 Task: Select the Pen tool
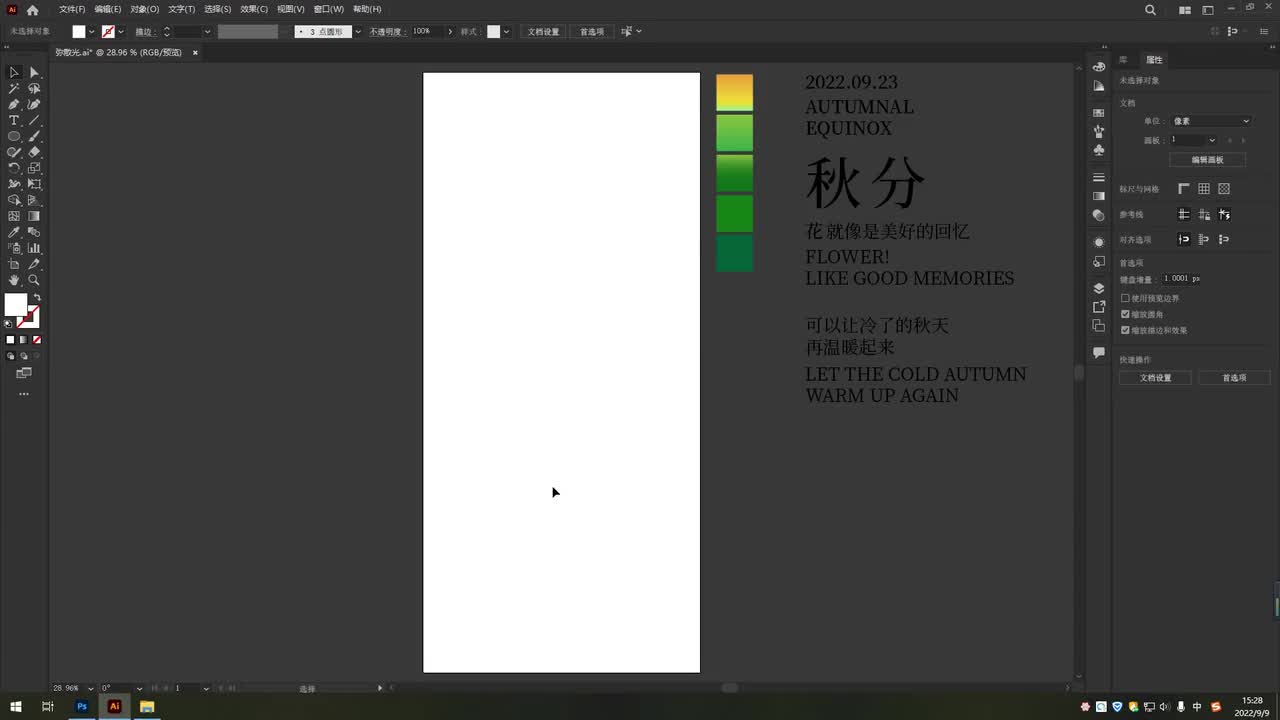pos(14,104)
